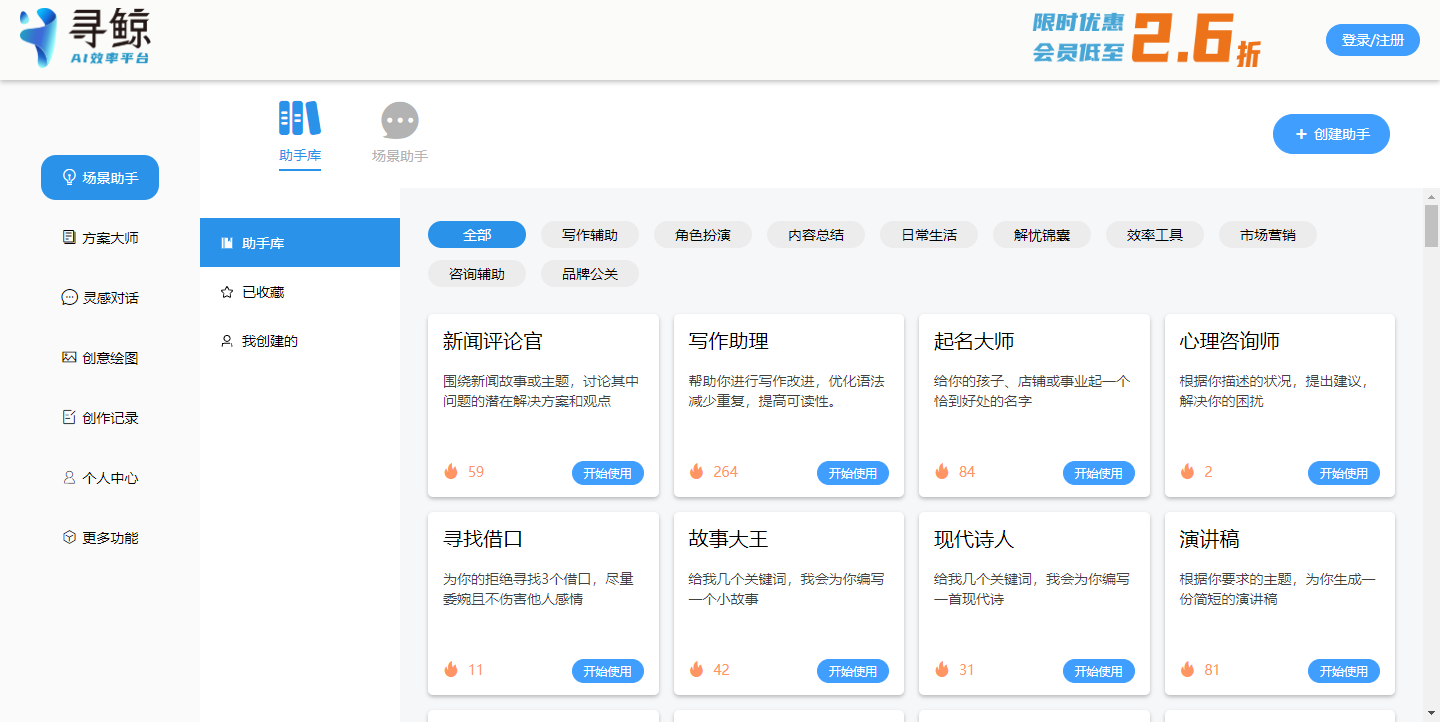This screenshot has width=1440, height=722.
Task: Open 创作记录 in the sidebar
Action: click(x=100, y=418)
